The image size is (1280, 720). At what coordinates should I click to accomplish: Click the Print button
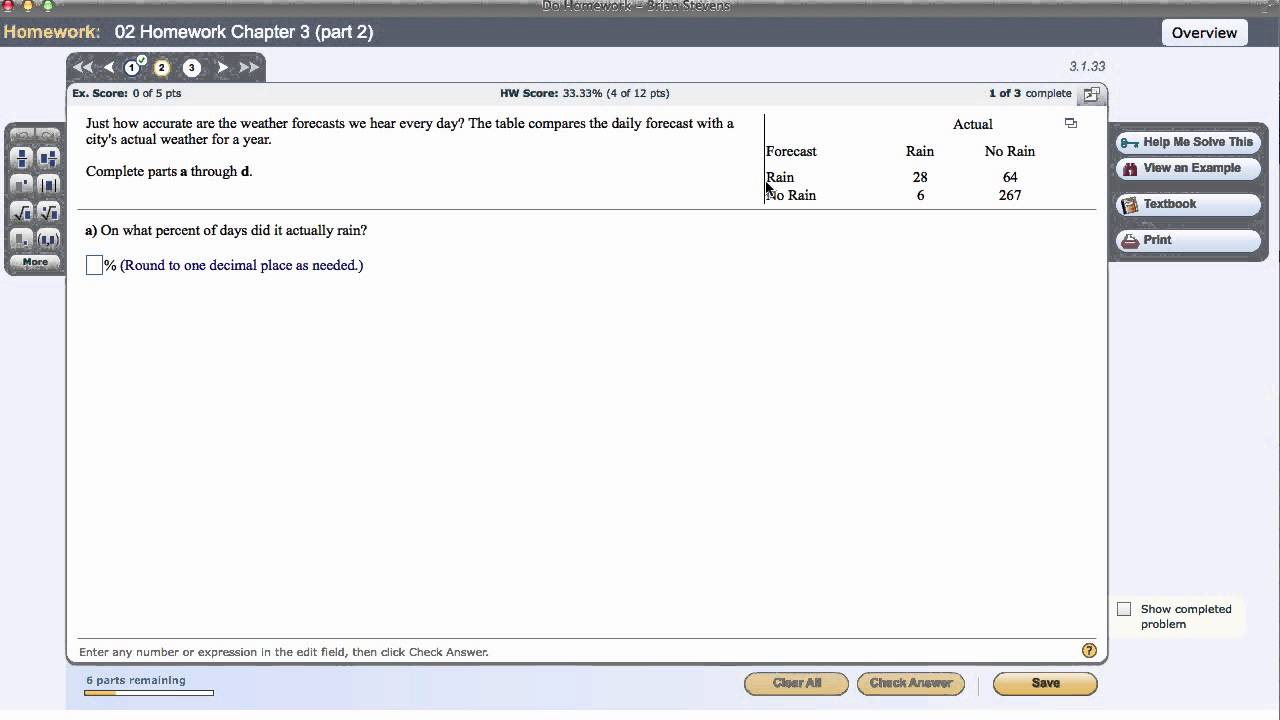1188,240
